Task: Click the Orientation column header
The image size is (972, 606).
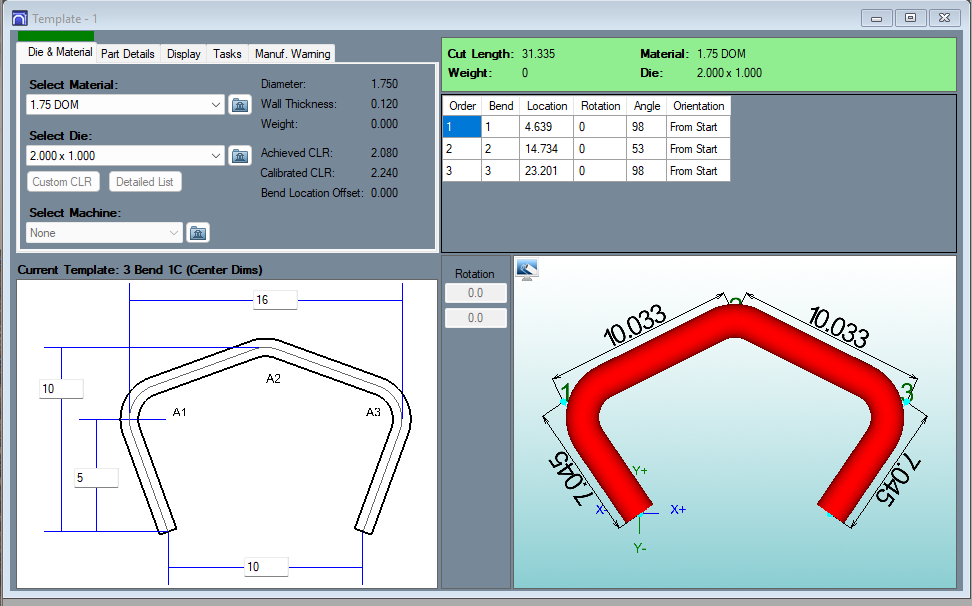Action: [x=699, y=106]
